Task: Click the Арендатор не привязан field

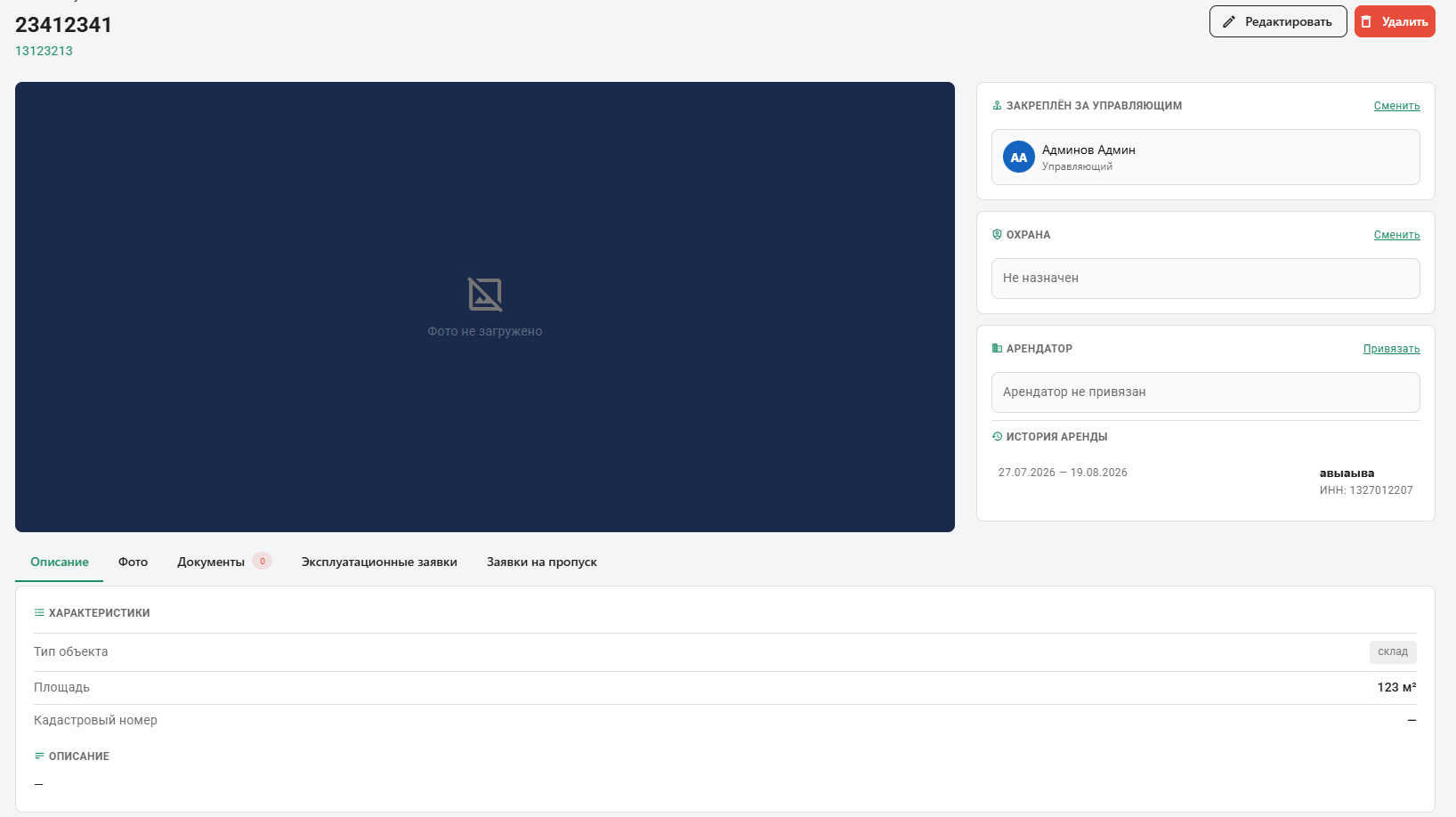Action: tap(1205, 392)
